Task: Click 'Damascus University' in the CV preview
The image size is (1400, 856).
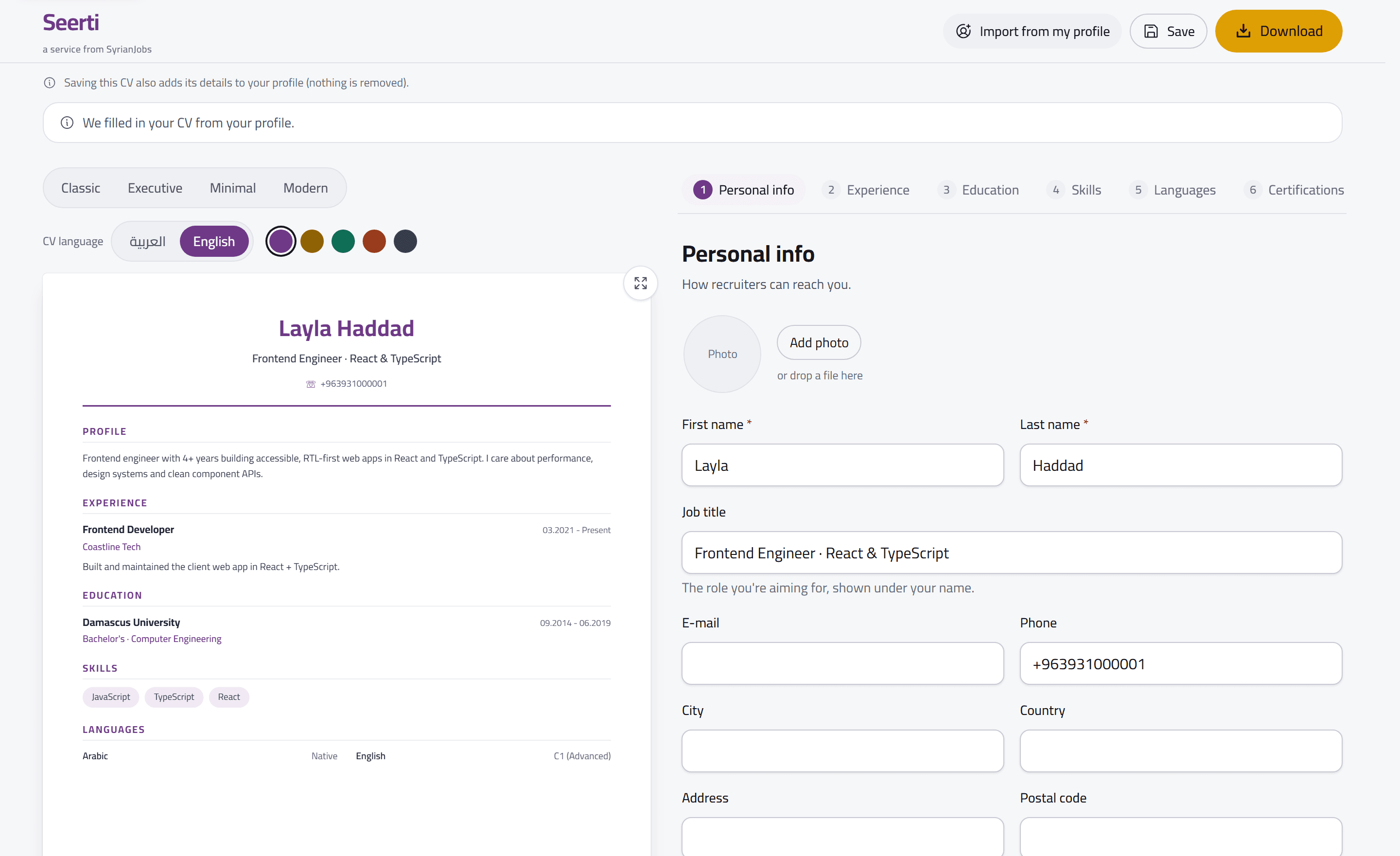Action: click(131, 623)
